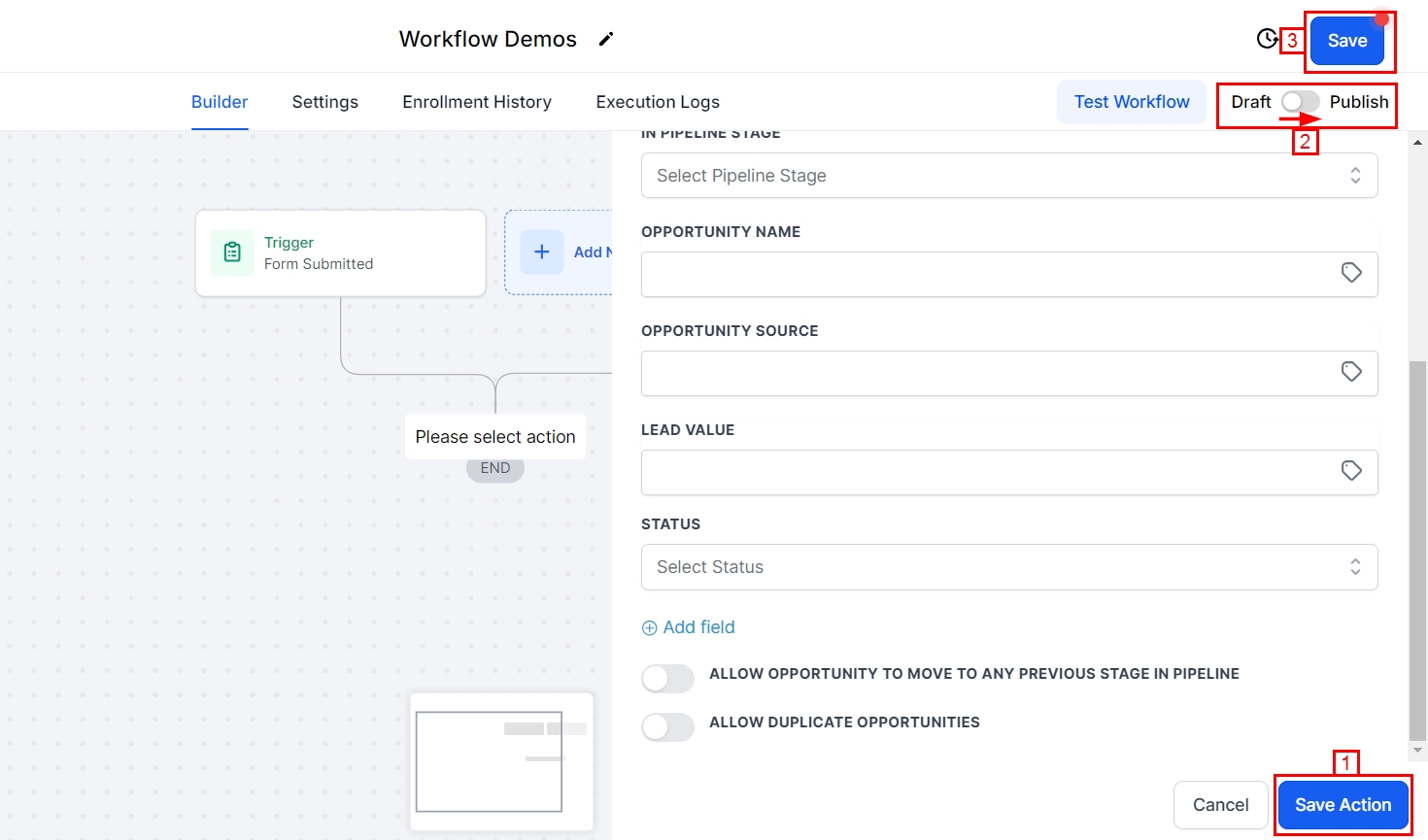Screen dimensions: 1428x840
Task: Click the plus circle Add field icon
Action: (650, 628)
